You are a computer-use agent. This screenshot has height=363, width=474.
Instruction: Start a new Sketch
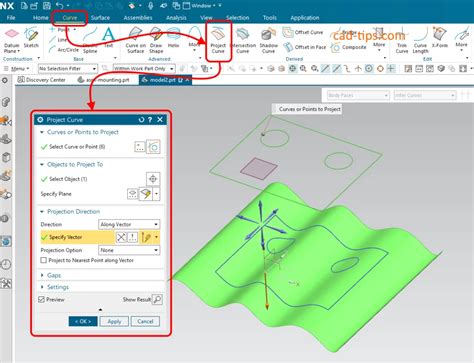click(31, 38)
